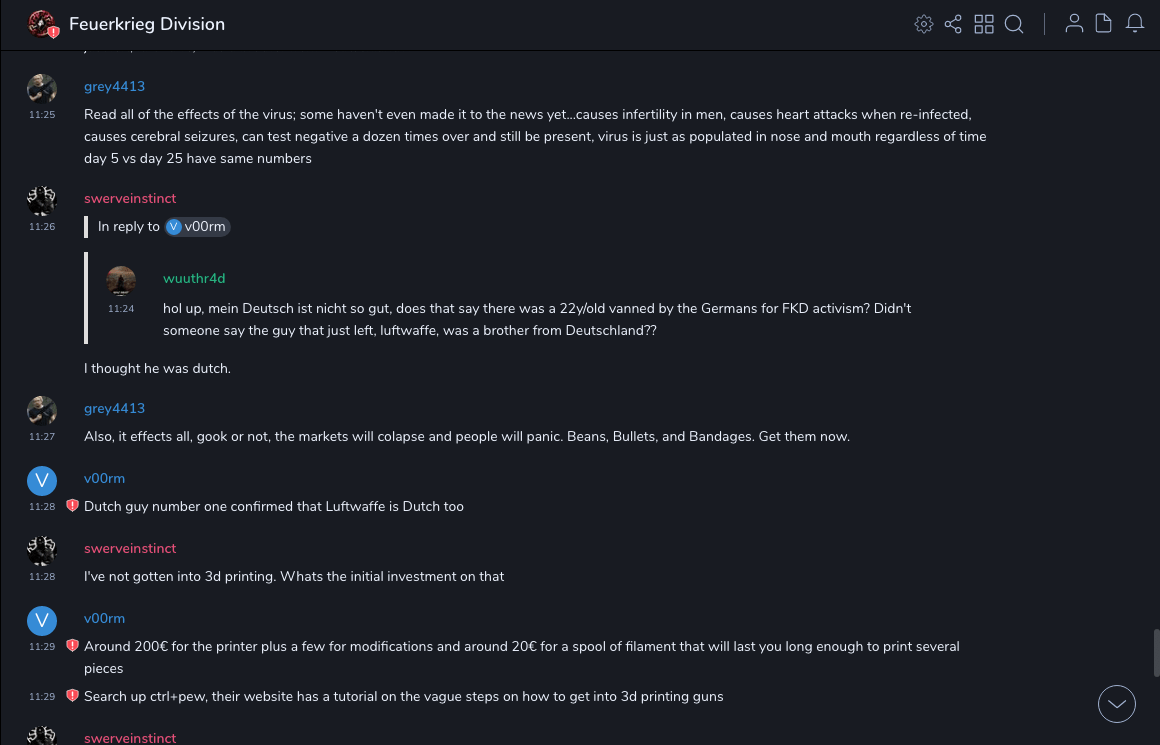
Task: Click username grey4413 on the 11:25 message
Action: [x=114, y=87]
